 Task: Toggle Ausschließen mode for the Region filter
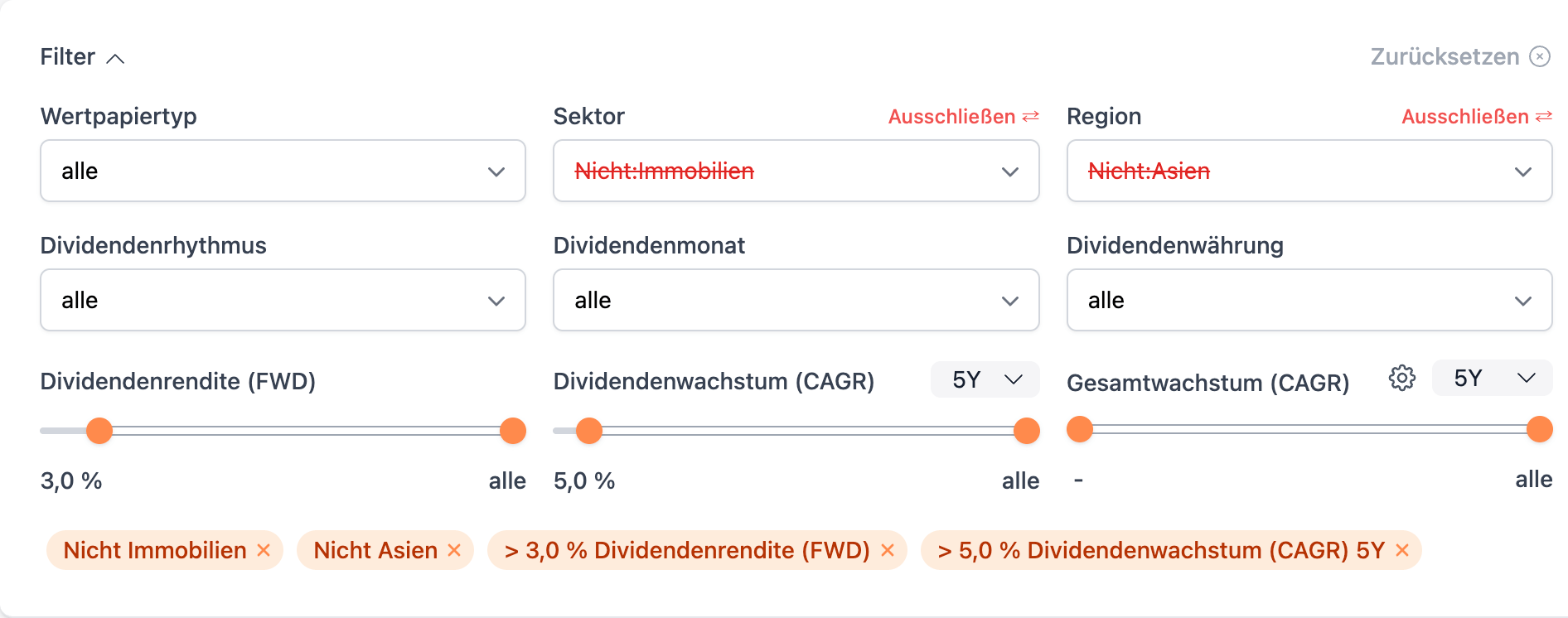point(1464,116)
